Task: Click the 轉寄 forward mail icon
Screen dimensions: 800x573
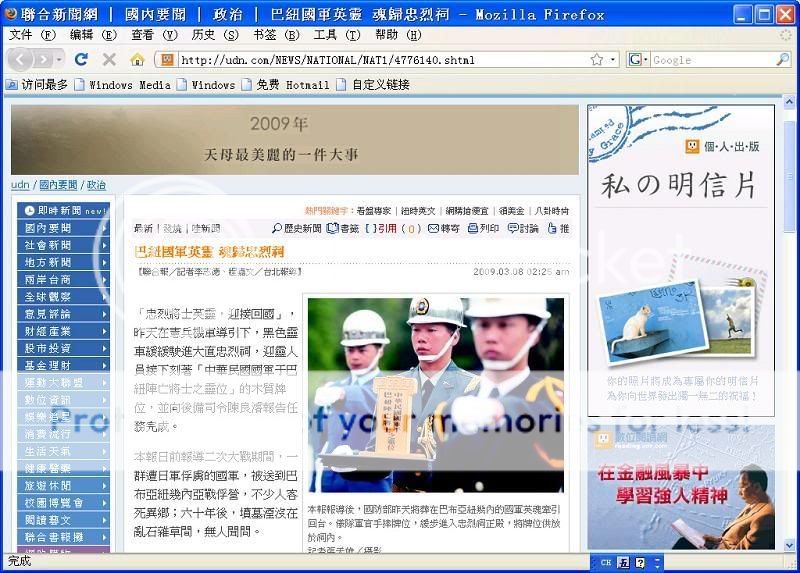Action: [x=434, y=229]
